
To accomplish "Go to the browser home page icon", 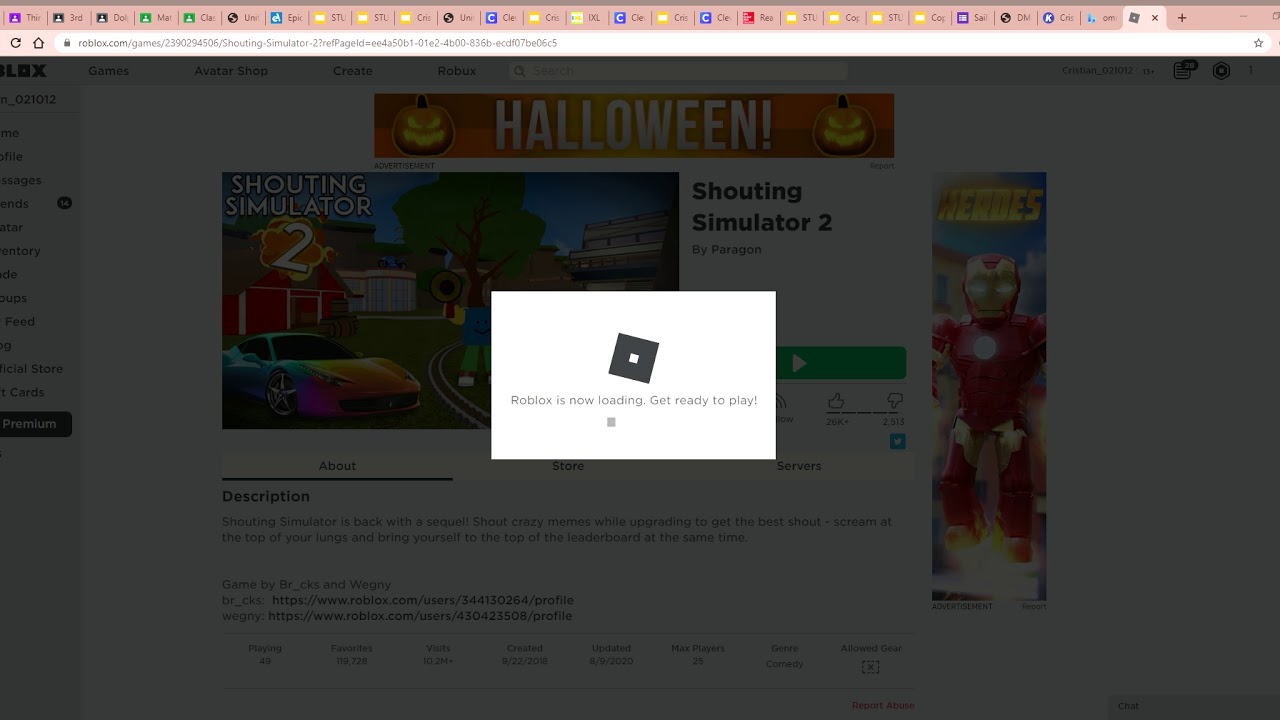I will coord(39,43).
